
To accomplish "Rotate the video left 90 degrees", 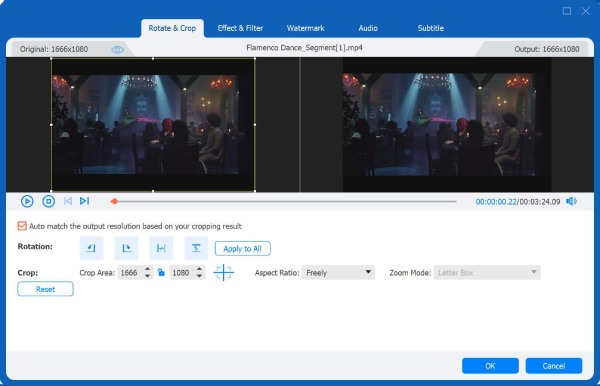I will pos(91,248).
